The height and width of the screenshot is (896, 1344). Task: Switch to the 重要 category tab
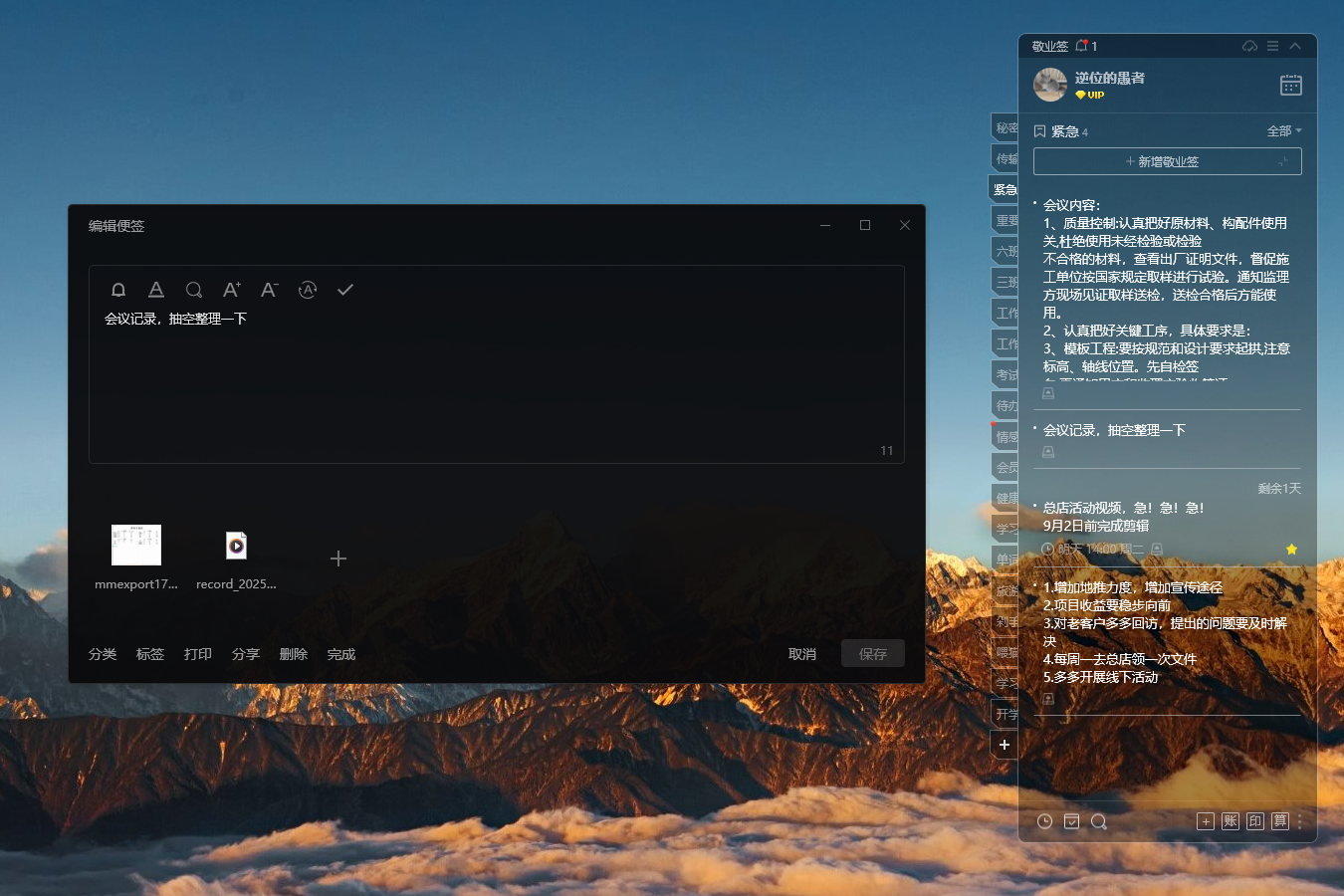click(x=1006, y=220)
